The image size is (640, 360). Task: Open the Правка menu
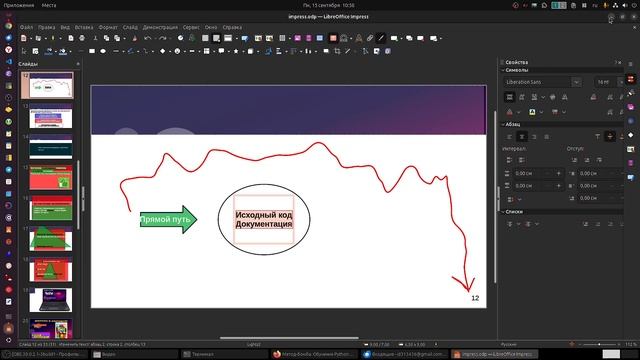coord(47,27)
